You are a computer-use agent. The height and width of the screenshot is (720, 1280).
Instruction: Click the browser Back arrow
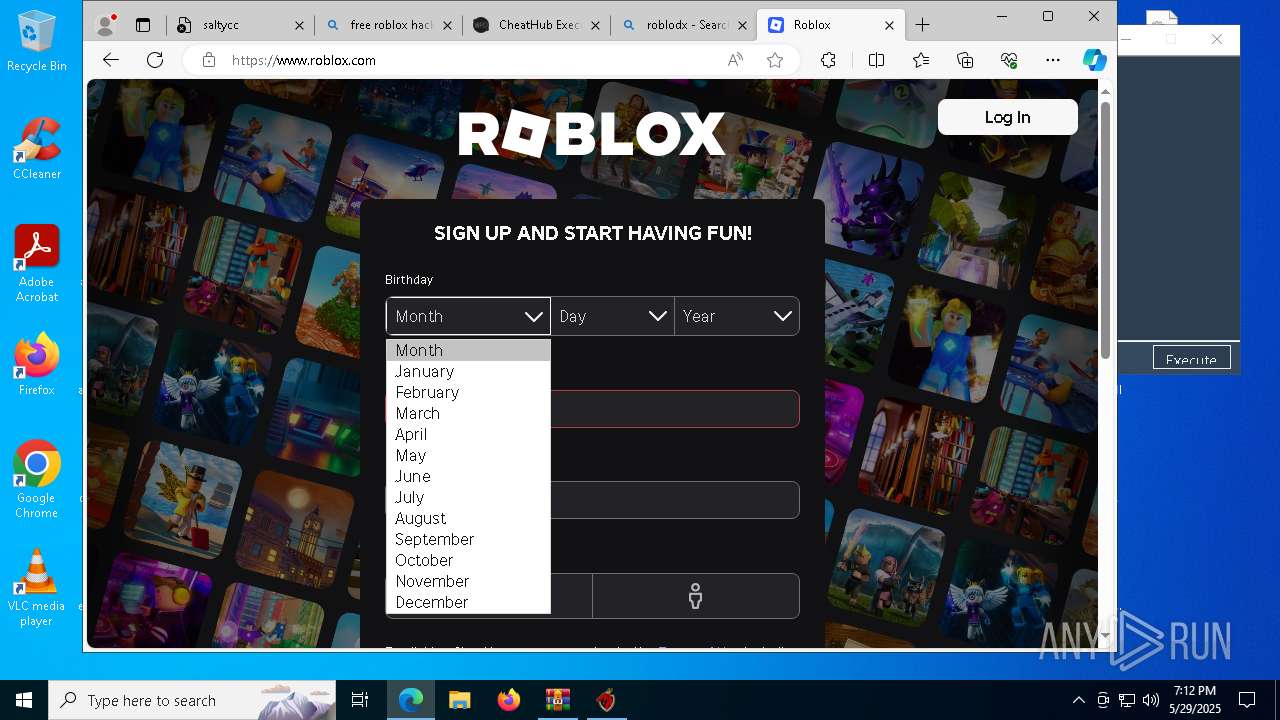(111, 60)
